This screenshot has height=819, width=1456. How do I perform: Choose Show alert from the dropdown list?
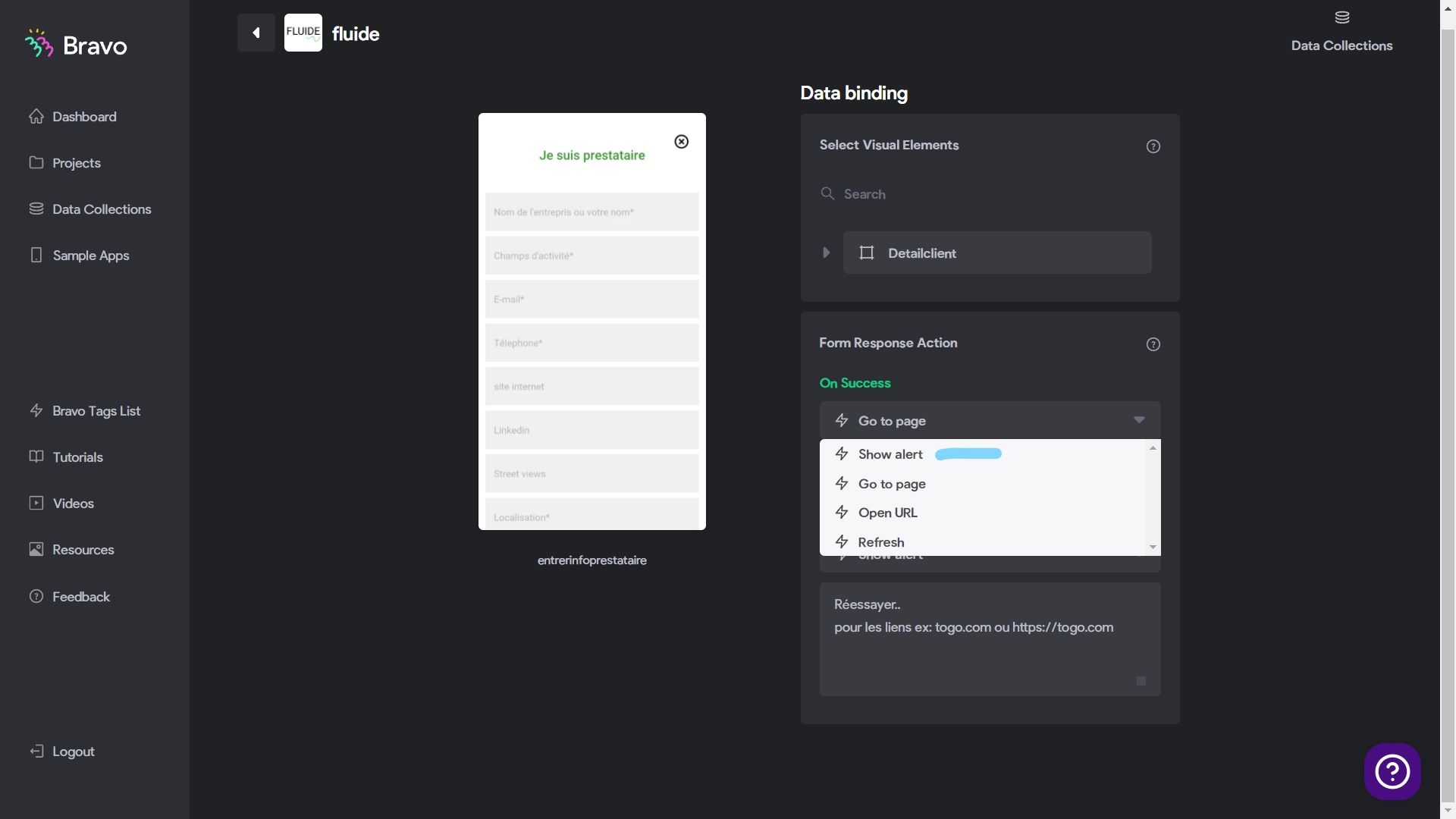[x=982, y=454]
